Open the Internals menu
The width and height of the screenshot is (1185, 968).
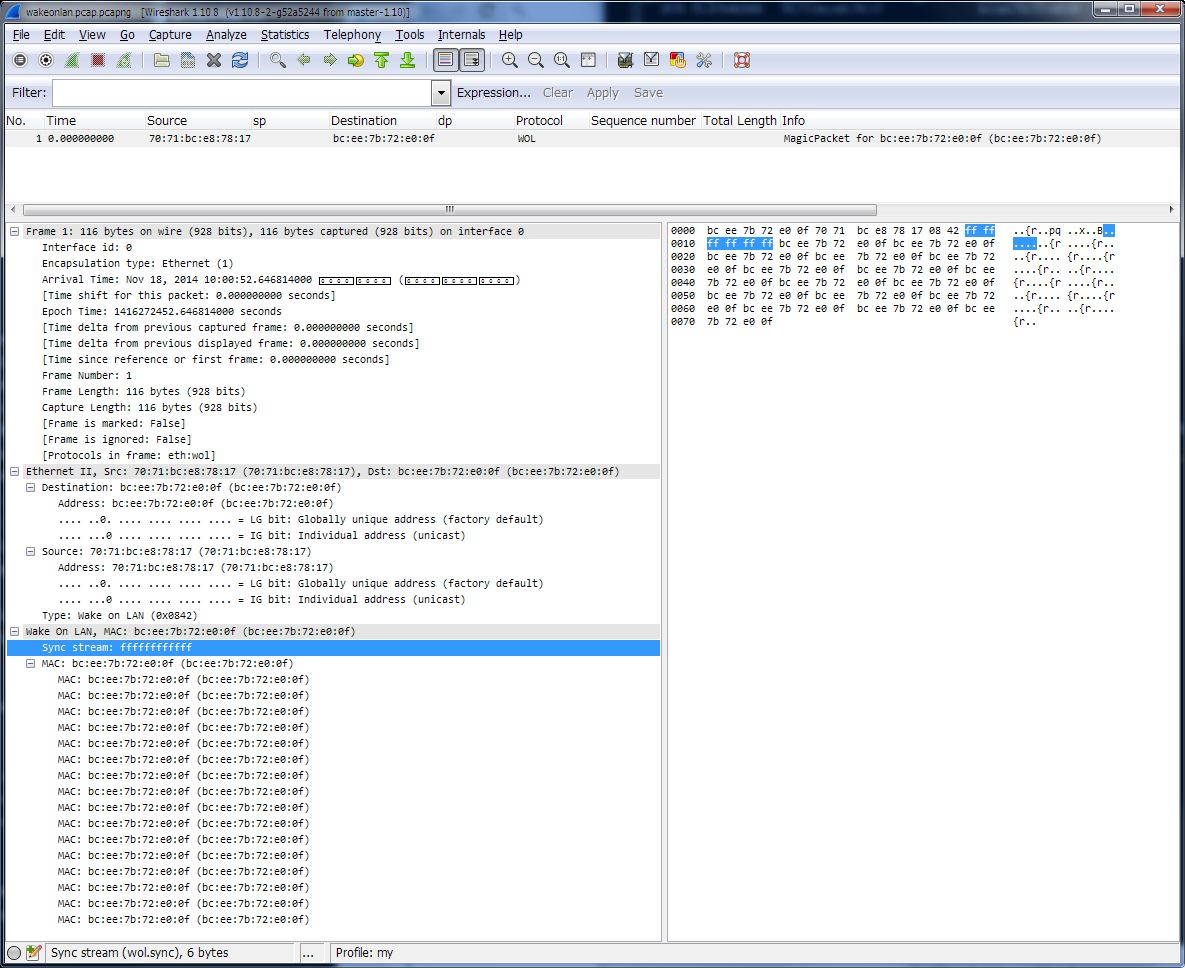tap(461, 35)
